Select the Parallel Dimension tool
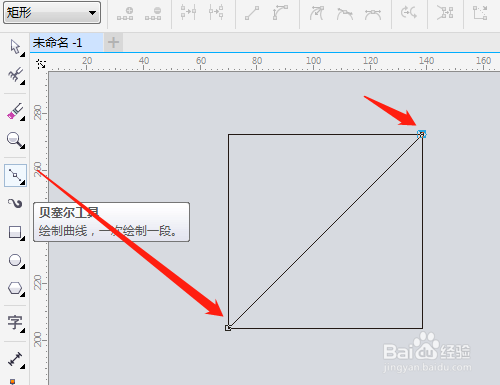The width and height of the screenshot is (500, 385). coord(15,360)
